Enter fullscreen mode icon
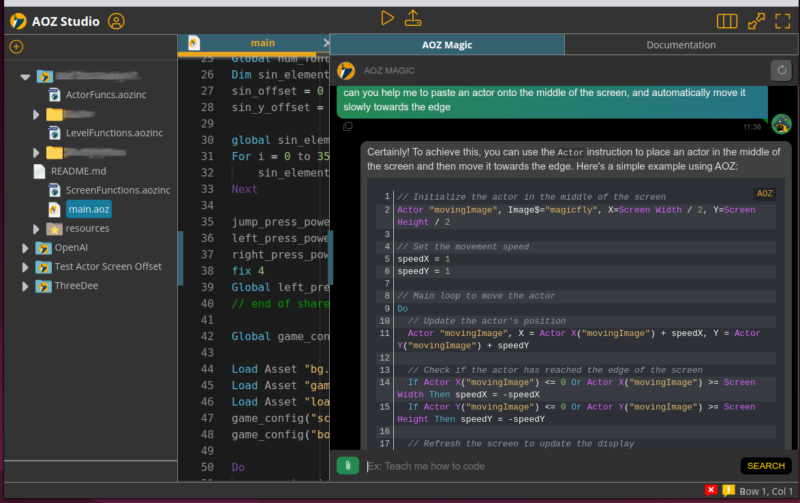 click(783, 21)
